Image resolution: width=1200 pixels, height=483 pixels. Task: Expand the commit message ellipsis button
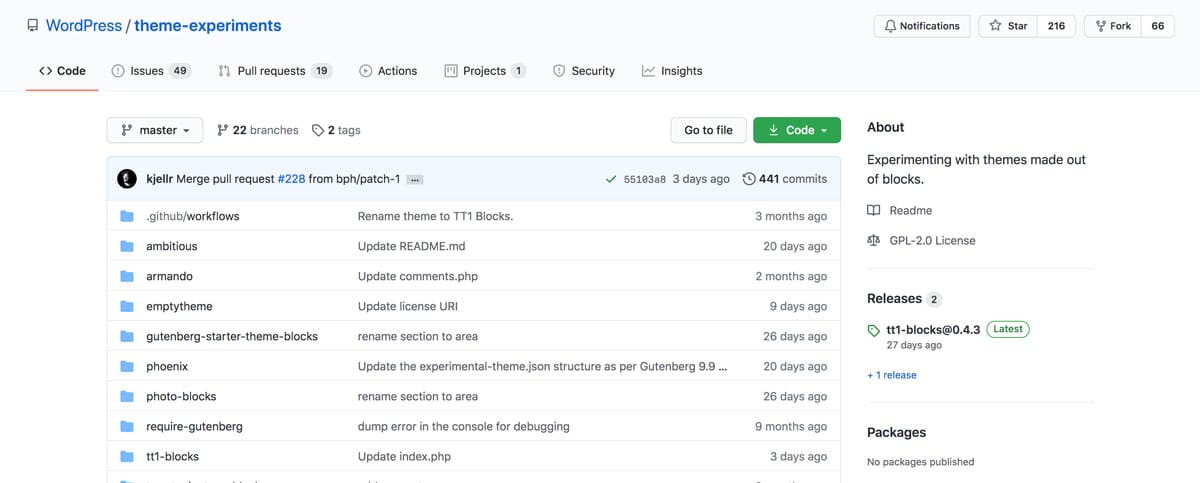coord(416,179)
